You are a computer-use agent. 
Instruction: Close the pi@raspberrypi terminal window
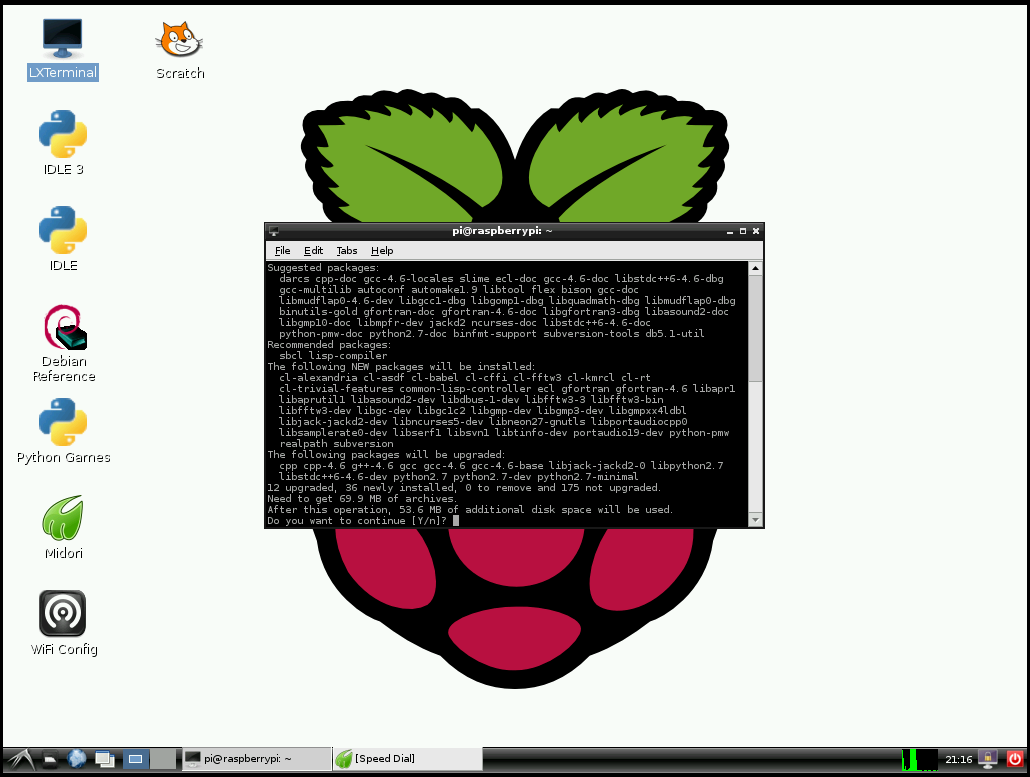point(756,231)
